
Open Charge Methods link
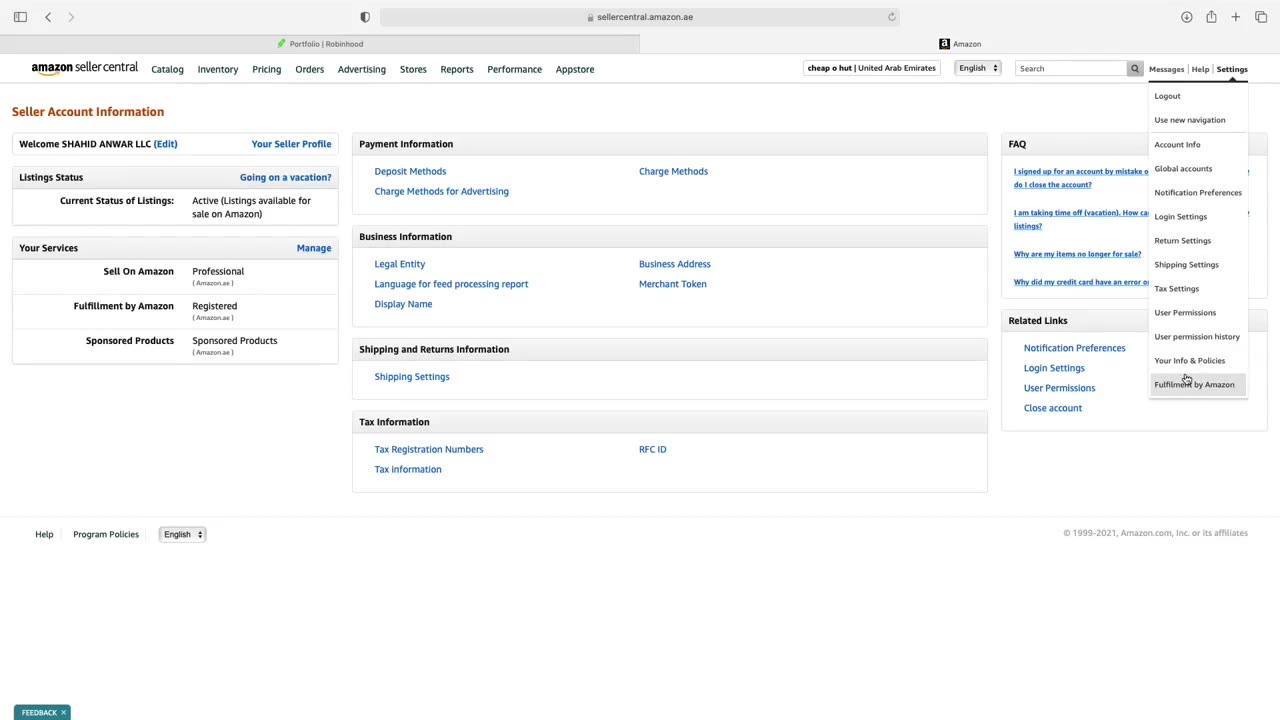tap(673, 171)
